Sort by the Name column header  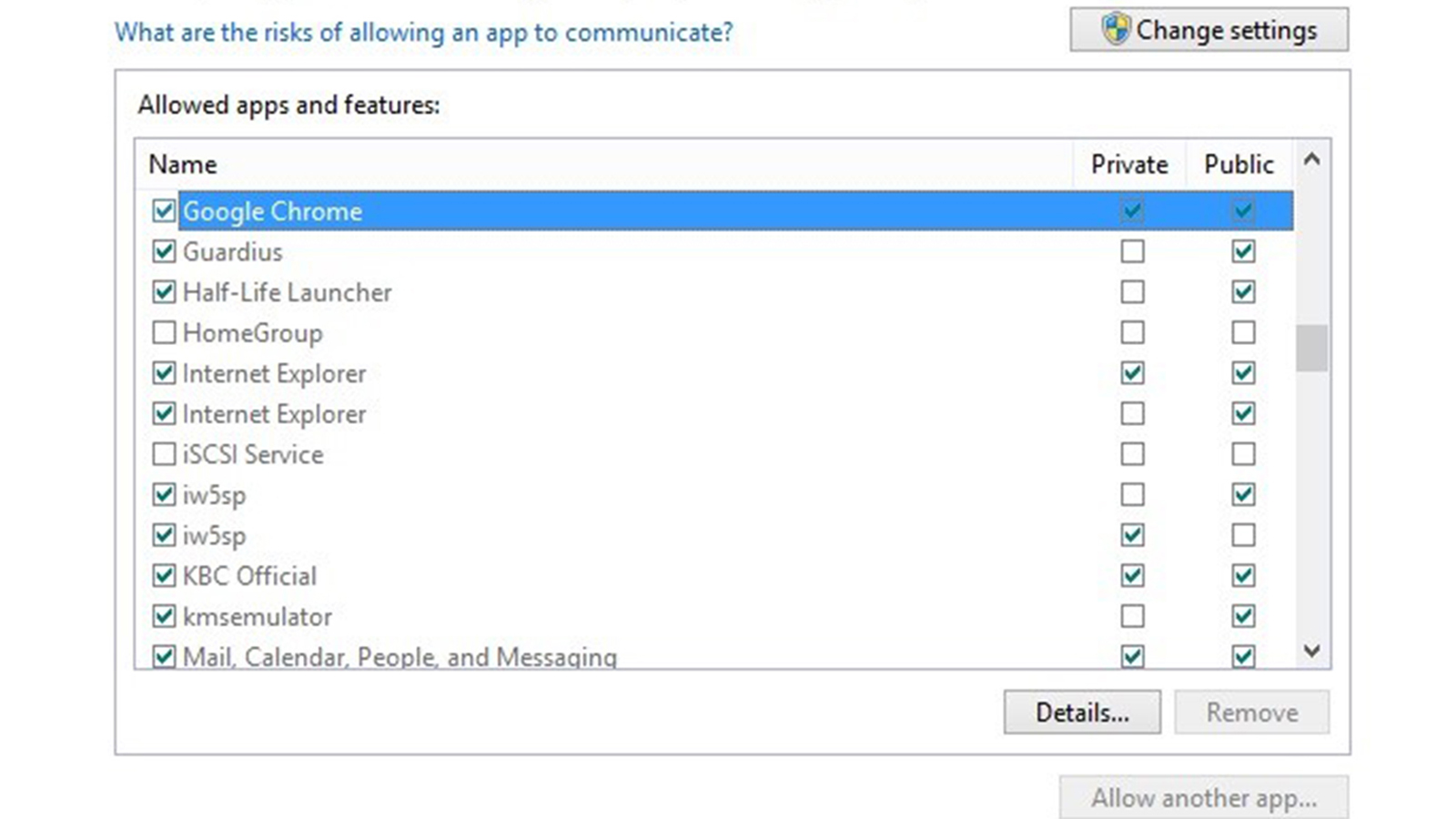[x=183, y=165]
